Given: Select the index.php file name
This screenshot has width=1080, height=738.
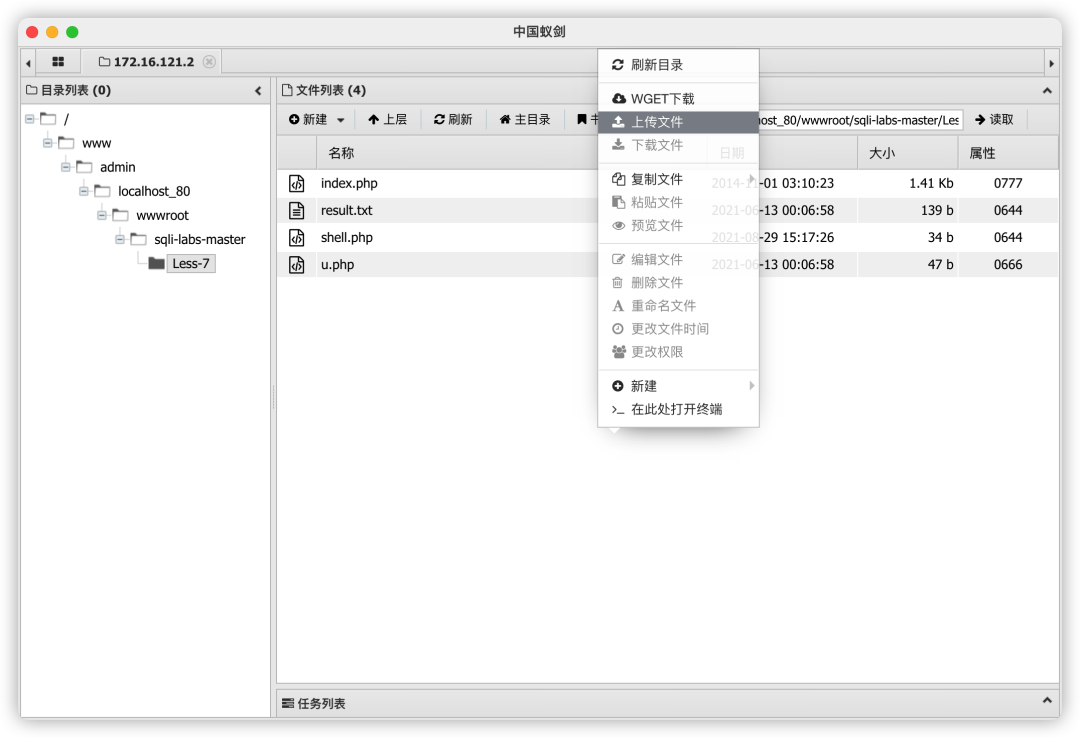Looking at the screenshot, I should [349, 183].
